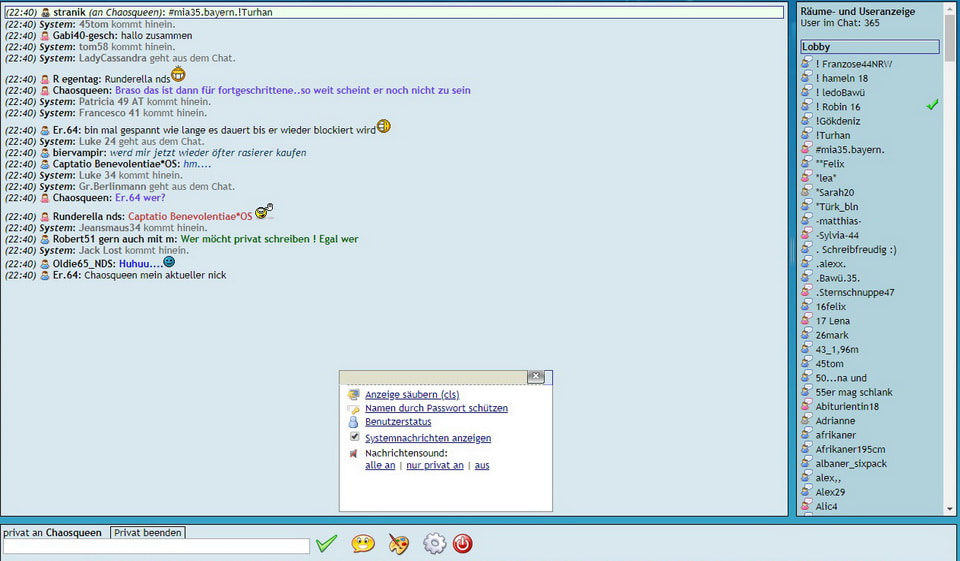Click the user list scrollbar down arrow
The width and height of the screenshot is (960, 561).
[x=950, y=509]
